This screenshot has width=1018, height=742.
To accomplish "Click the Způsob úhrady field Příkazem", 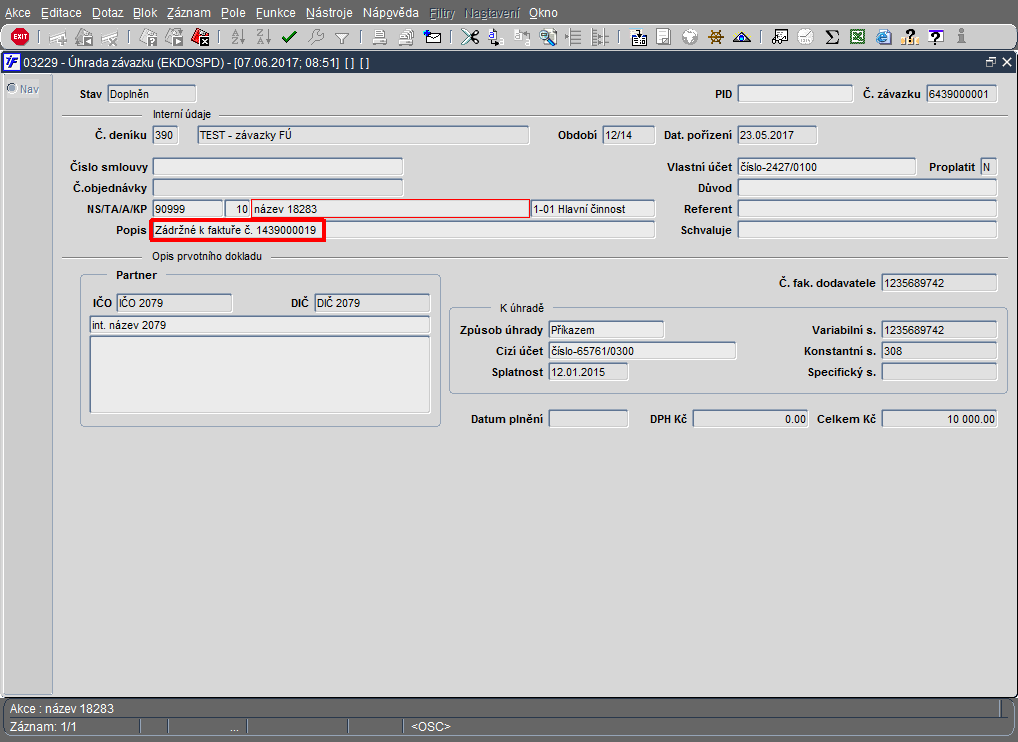I will 606,330.
